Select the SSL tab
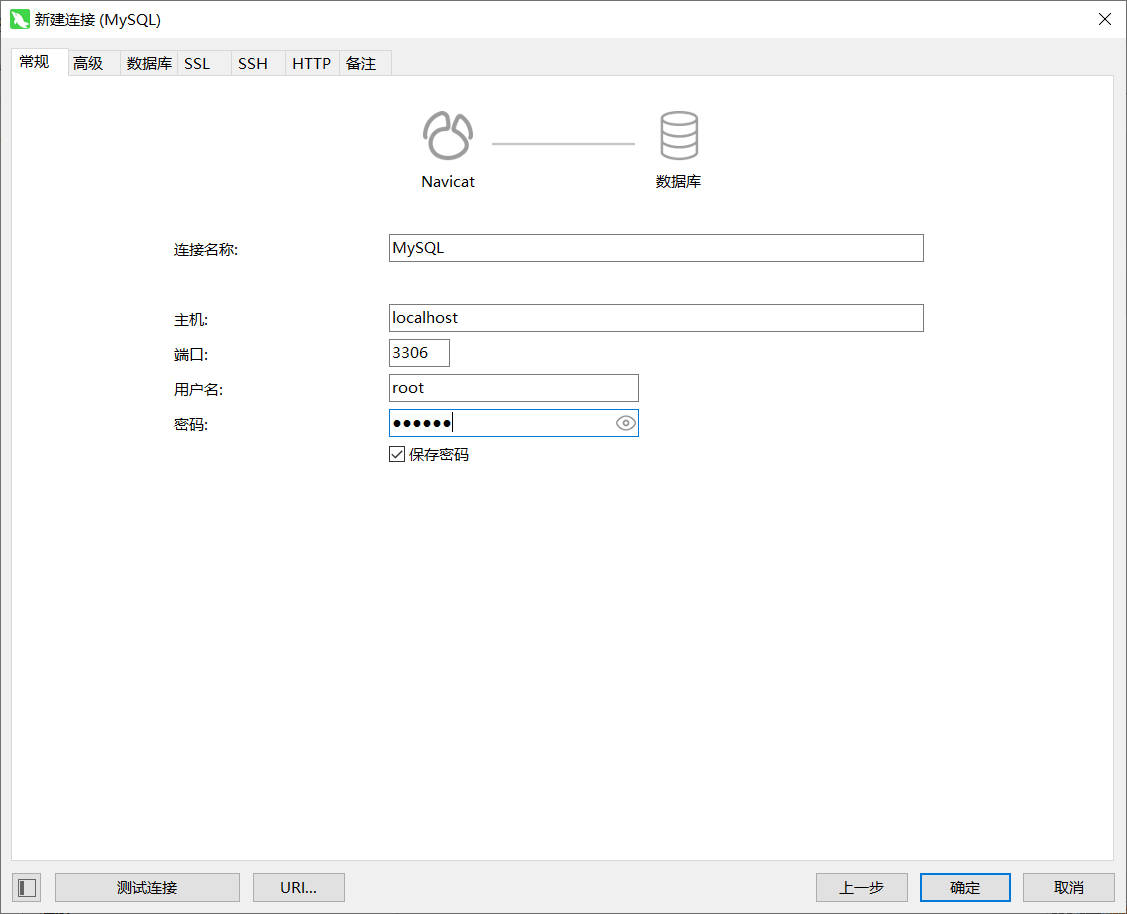Image resolution: width=1127 pixels, height=914 pixels. pyautogui.click(x=197, y=63)
